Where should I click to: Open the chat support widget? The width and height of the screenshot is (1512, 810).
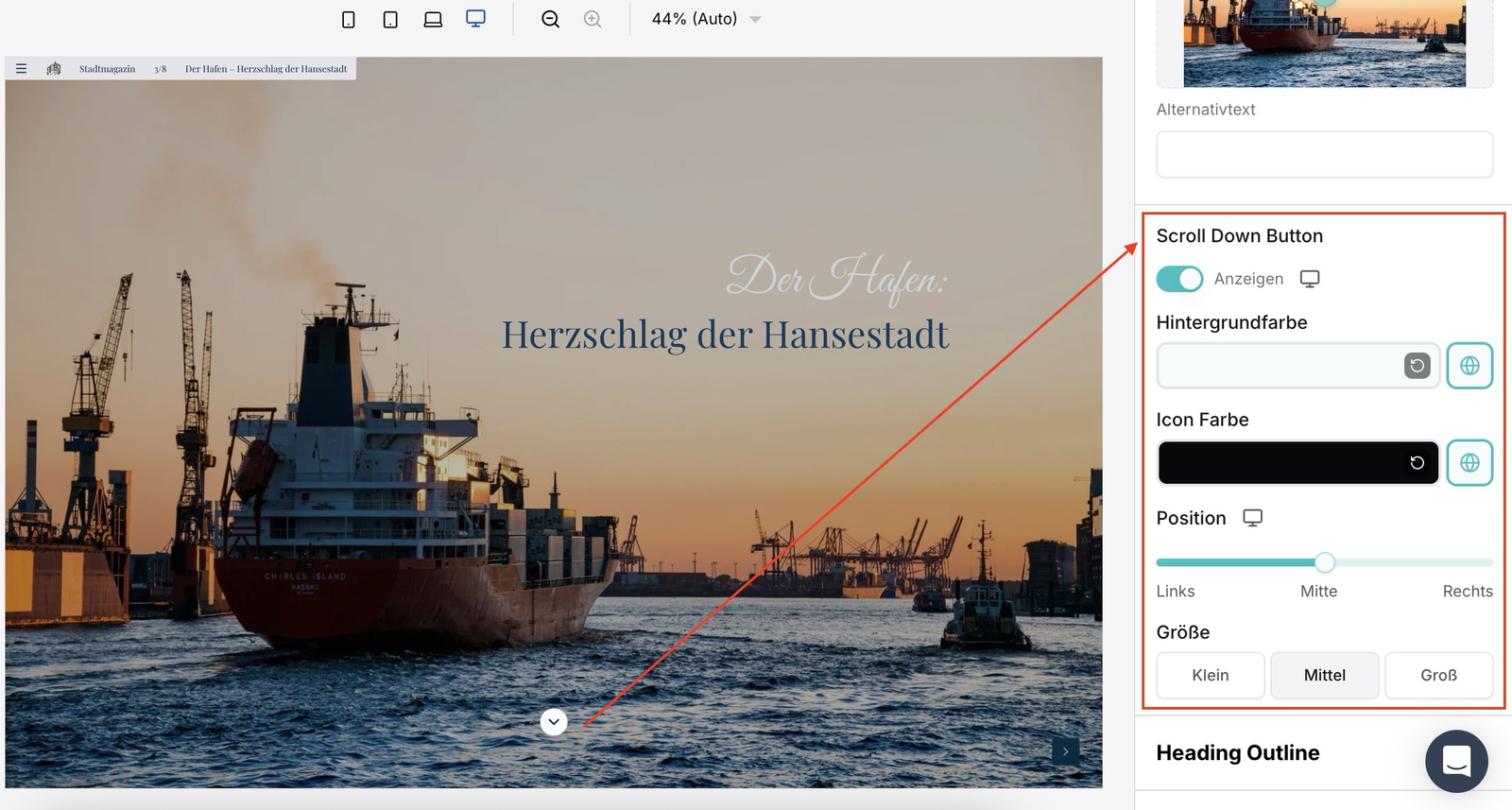[x=1456, y=761]
